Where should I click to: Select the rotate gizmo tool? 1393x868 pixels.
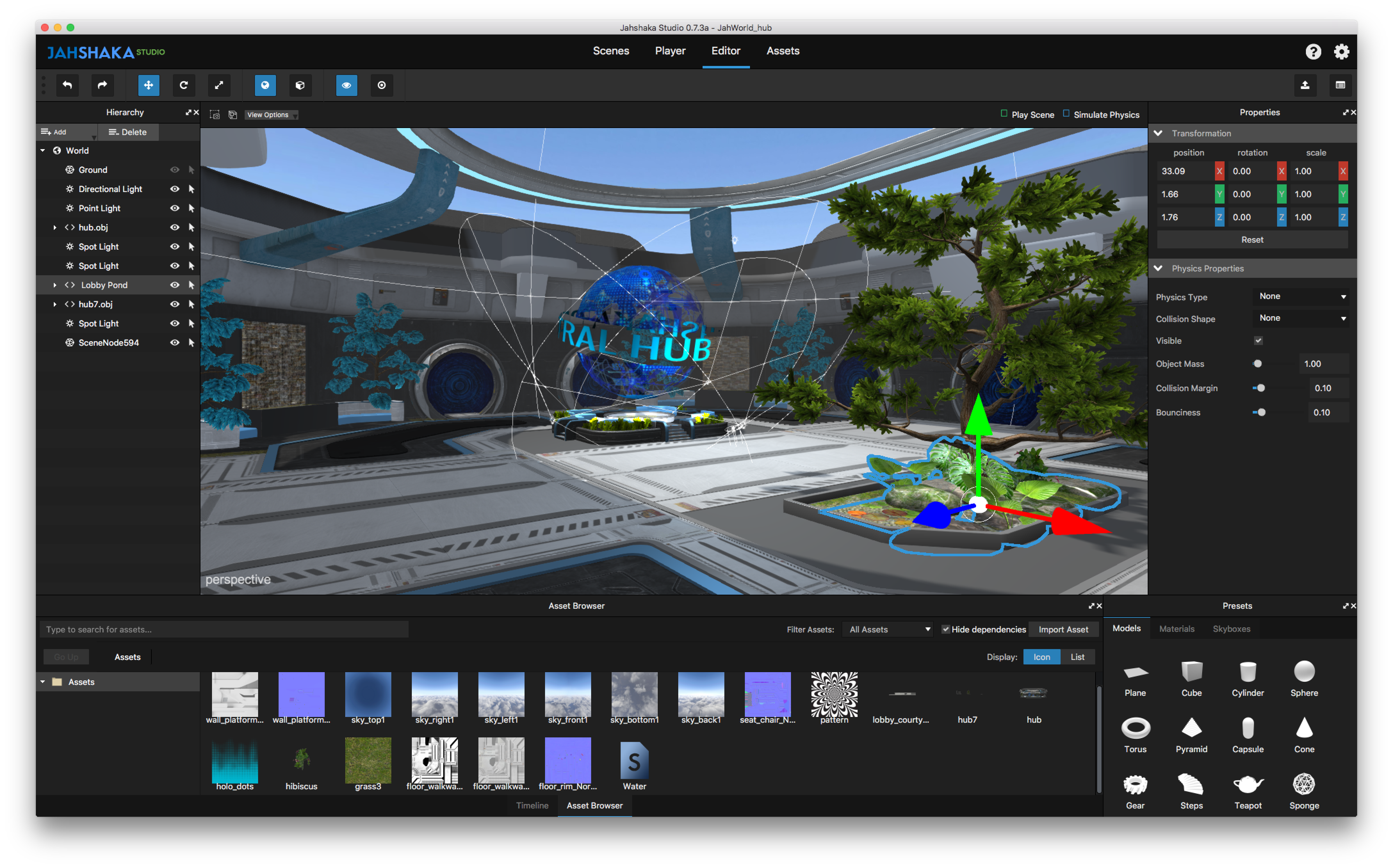tap(184, 85)
